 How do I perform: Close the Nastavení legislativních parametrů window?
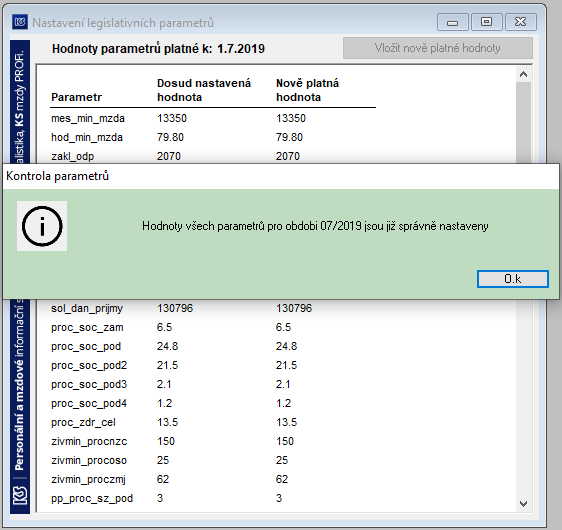[520, 23]
